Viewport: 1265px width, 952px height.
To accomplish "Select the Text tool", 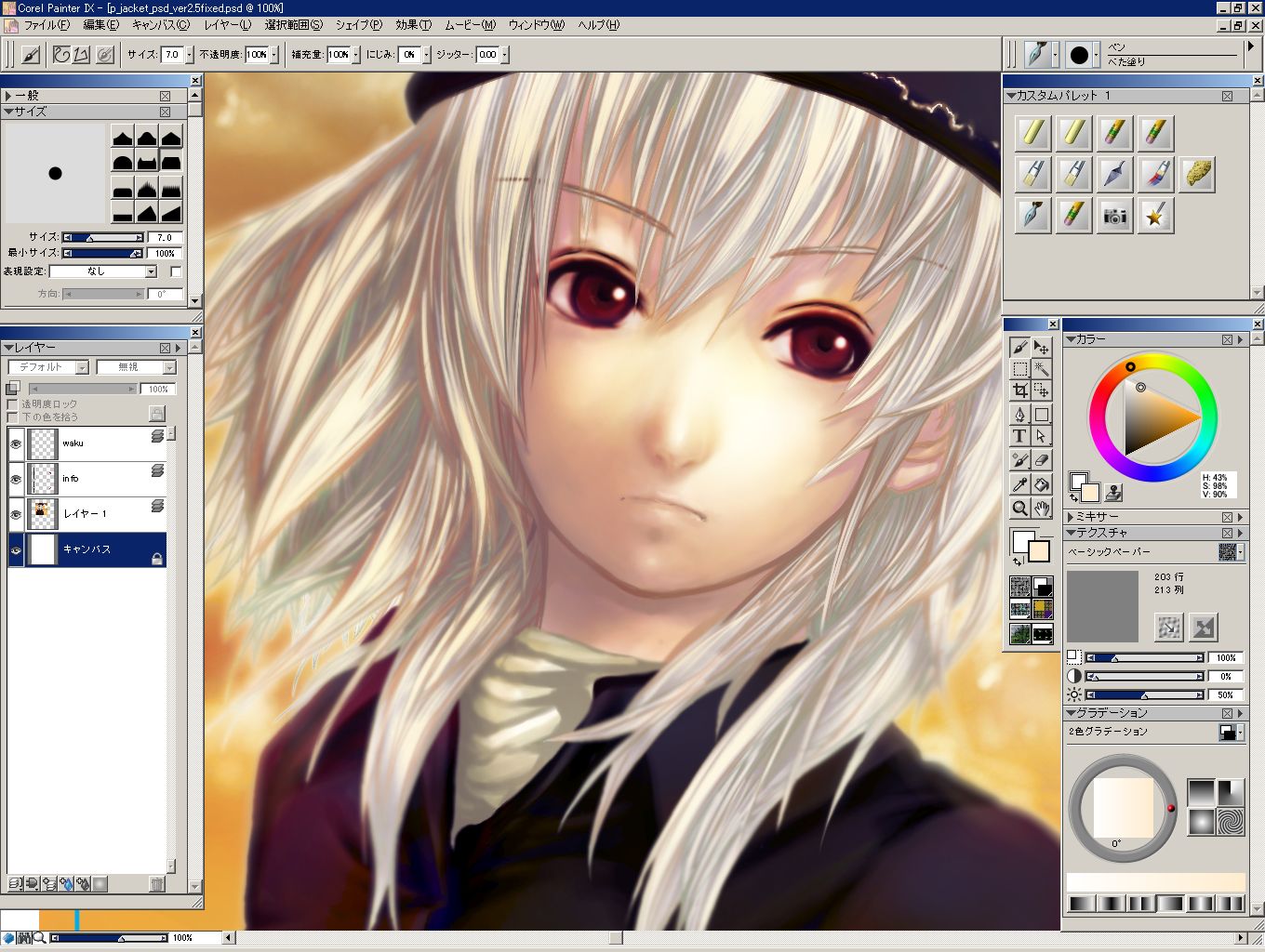I will coord(1019,437).
